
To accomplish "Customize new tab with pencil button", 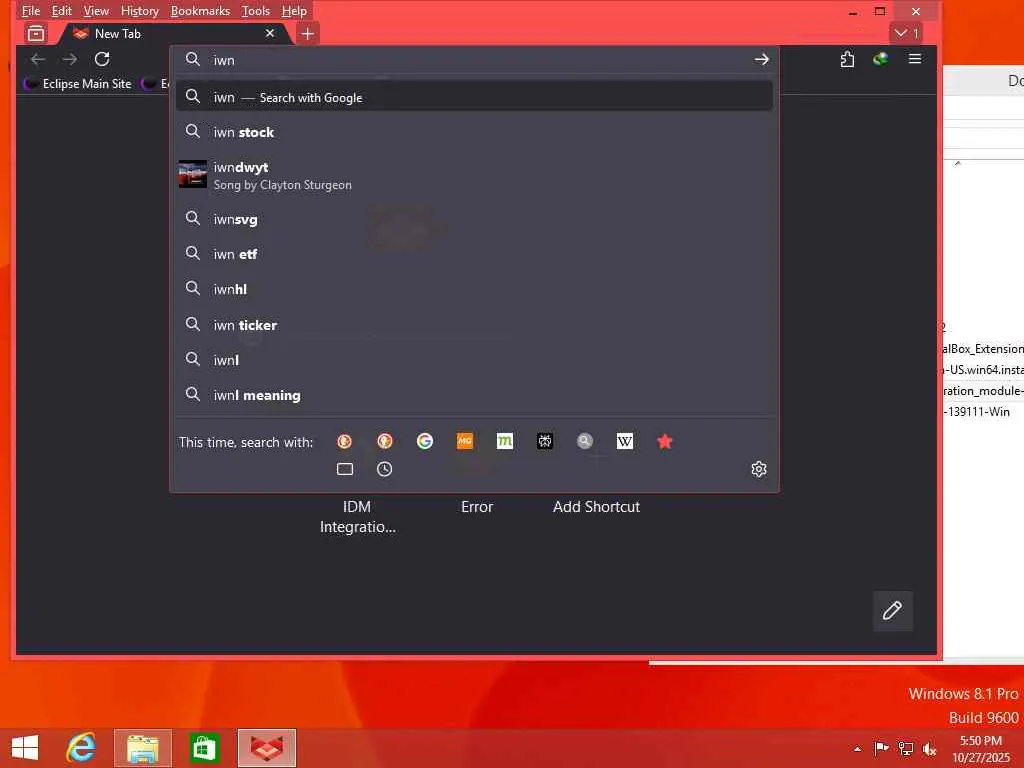I will (x=892, y=611).
